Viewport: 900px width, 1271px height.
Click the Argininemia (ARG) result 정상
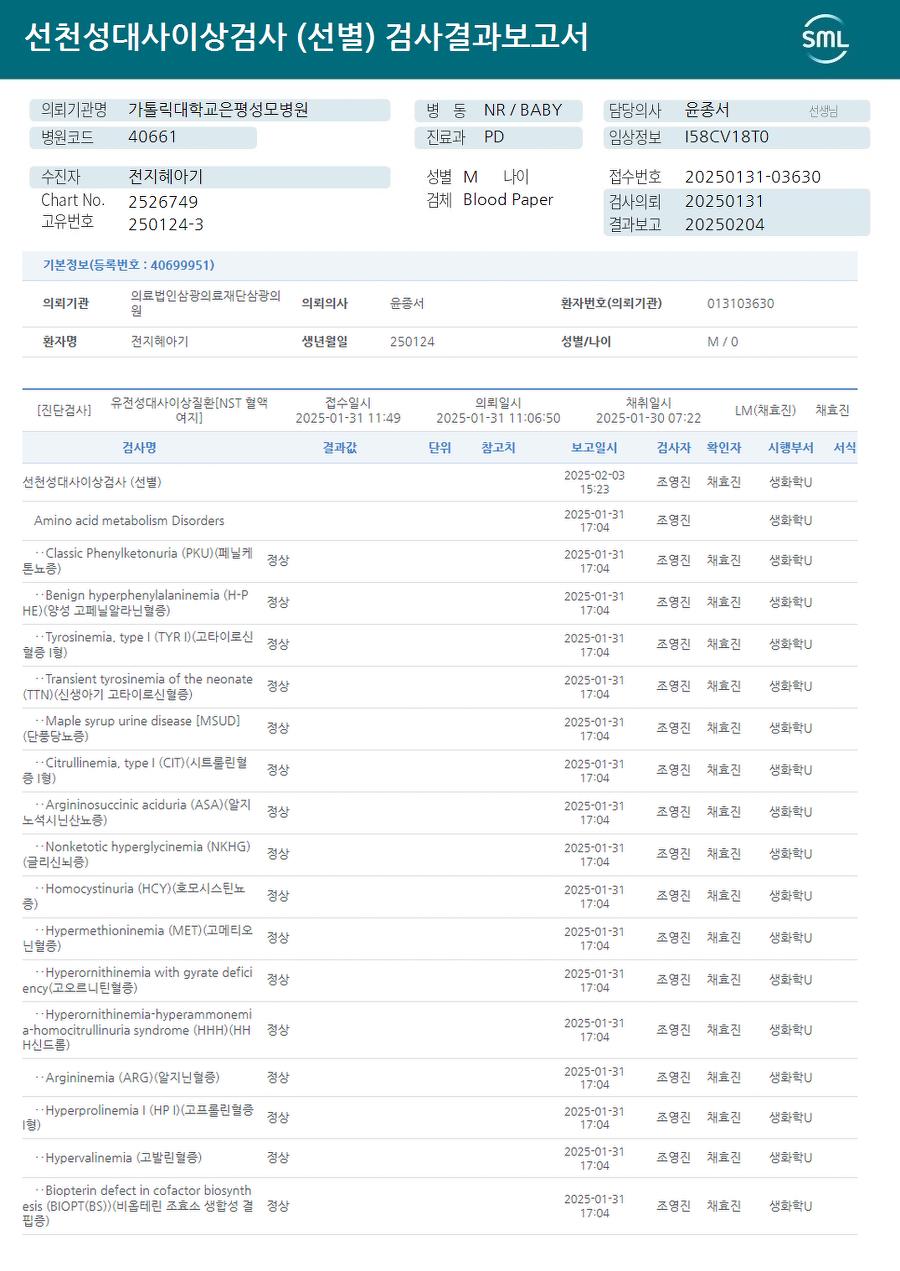tap(278, 1077)
